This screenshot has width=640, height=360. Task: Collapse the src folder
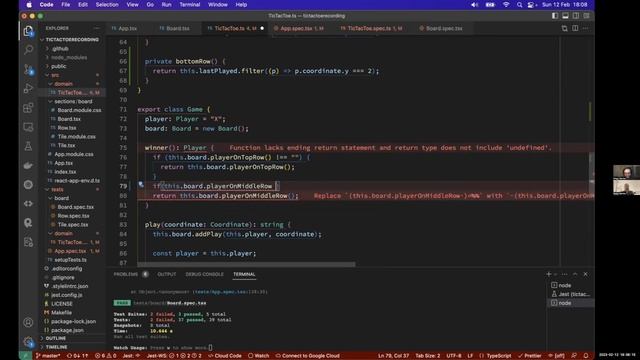point(55,75)
